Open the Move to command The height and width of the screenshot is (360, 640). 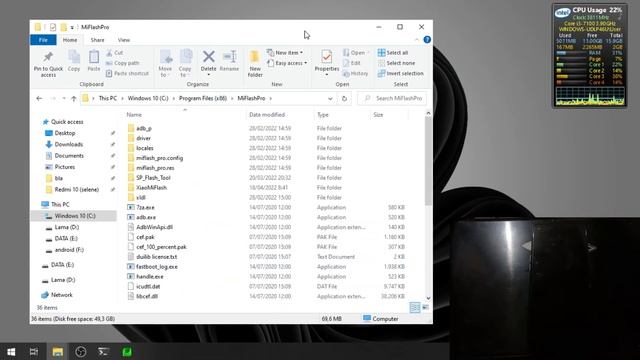tap(165, 64)
